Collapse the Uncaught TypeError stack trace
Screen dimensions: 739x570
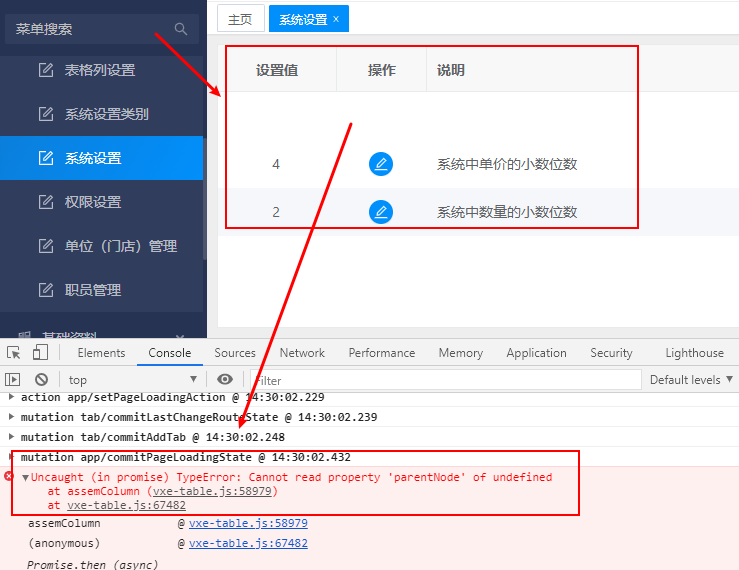(25, 478)
